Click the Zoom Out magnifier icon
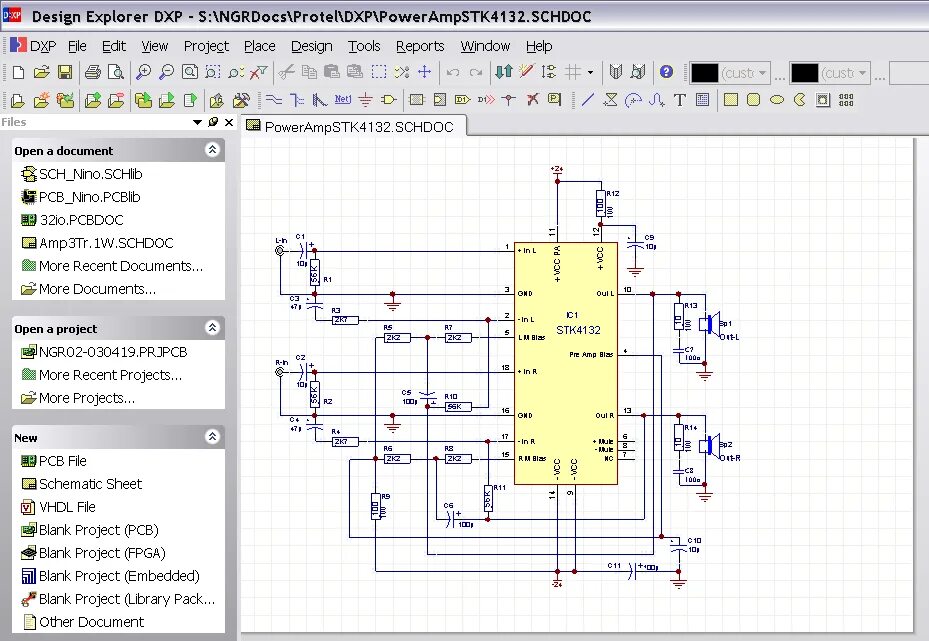 [x=166, y=72]
